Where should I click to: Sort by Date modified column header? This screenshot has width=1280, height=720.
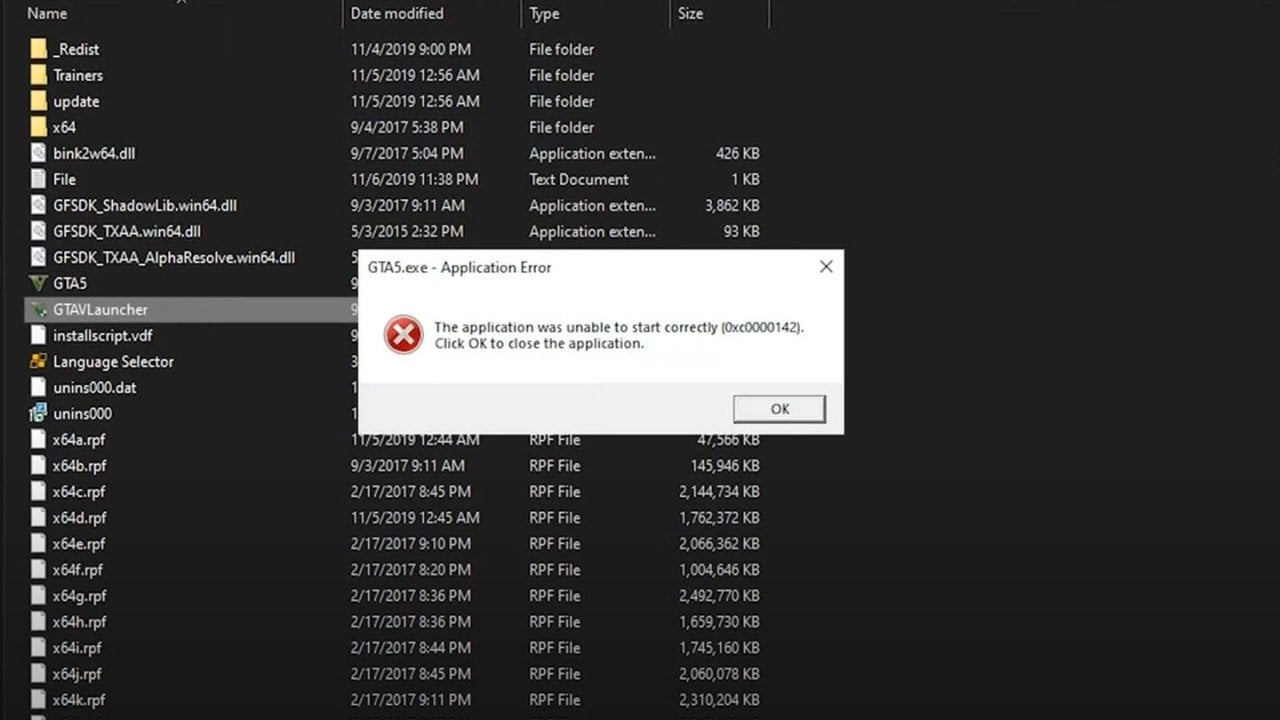point(396,14)
